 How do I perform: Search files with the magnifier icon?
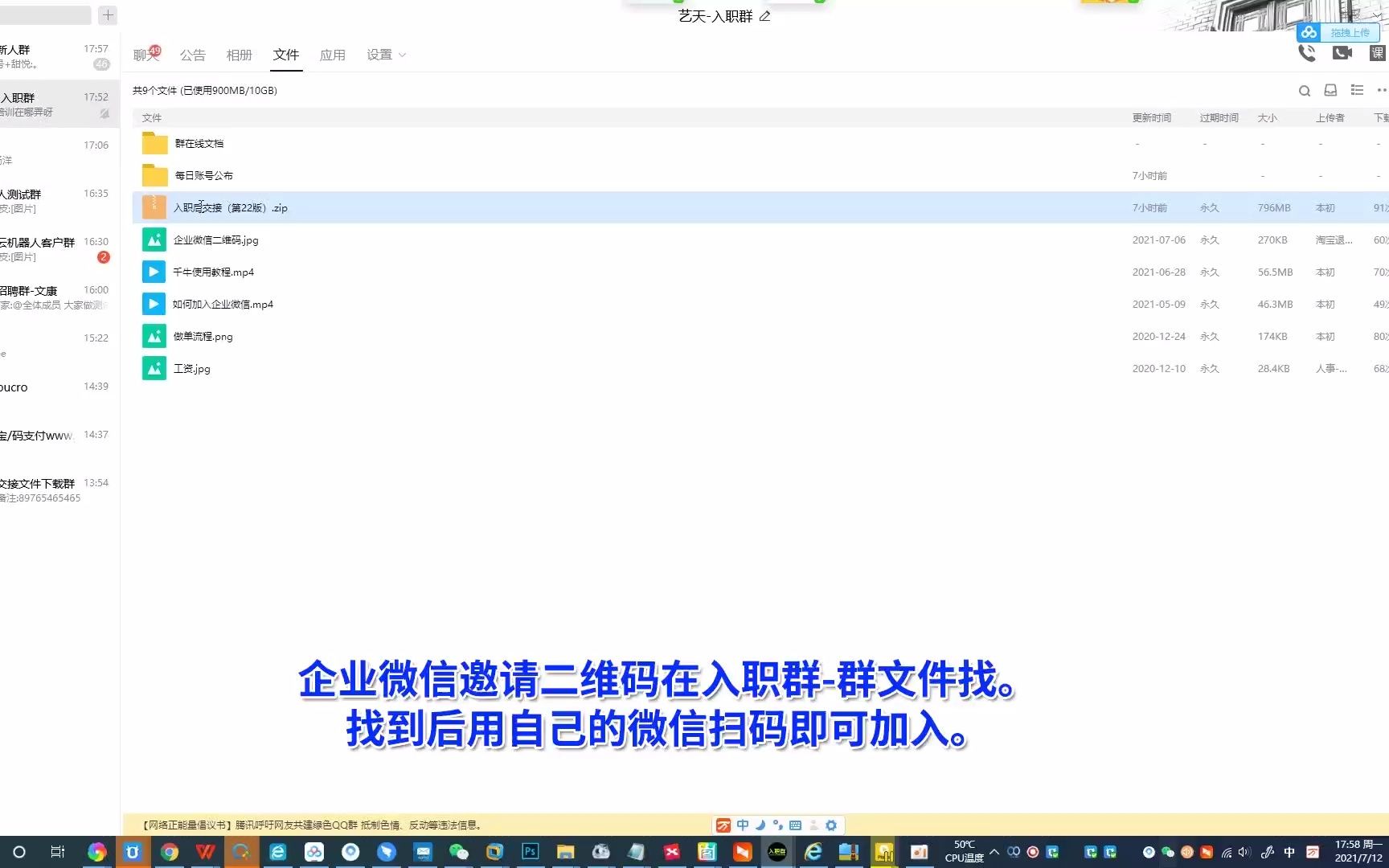[1305, 91]
